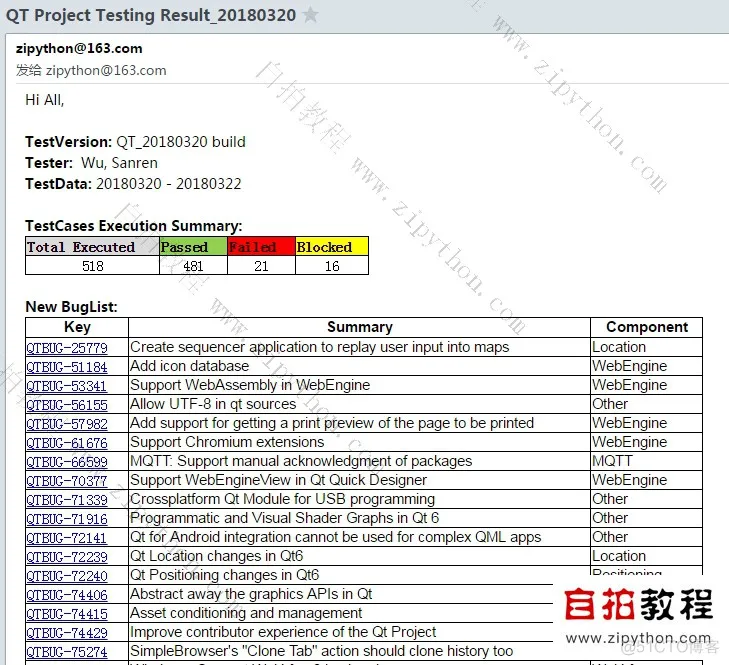729x665 pixels.
Task: Click summary 'Create sequencer application to replay user input'
Action: 320,347
